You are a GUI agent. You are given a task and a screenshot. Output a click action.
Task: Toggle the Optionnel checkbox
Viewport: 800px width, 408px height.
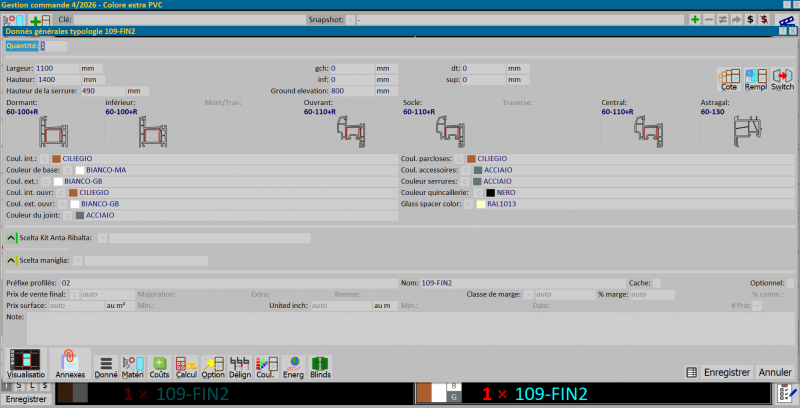pyautogui.click(x=790, y=283)
